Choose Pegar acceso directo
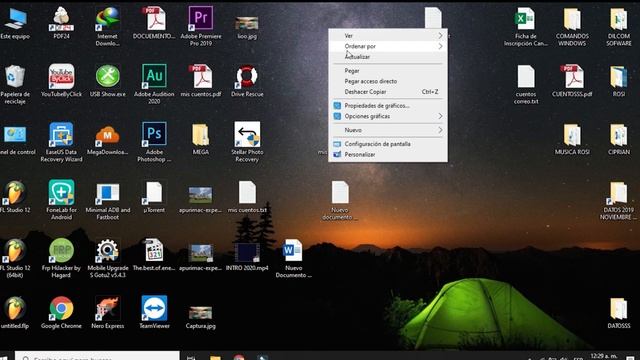The height and width of the screenshot is (360, 640). 388,81
